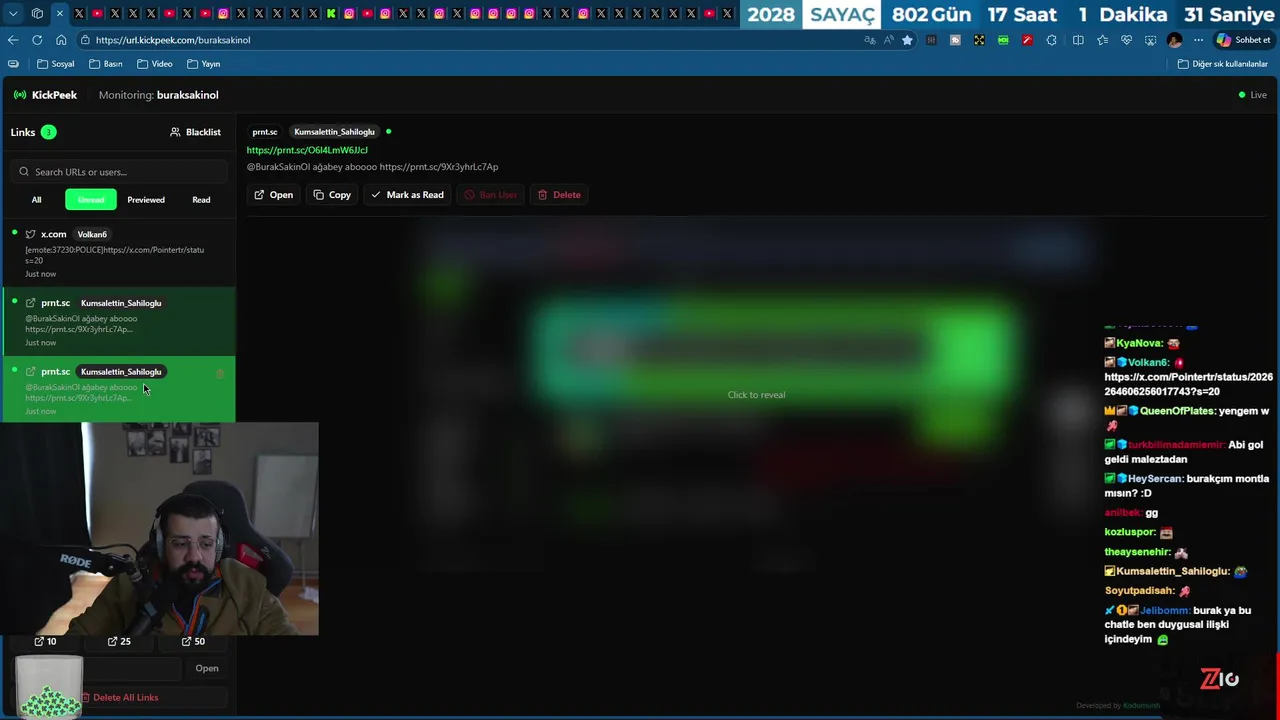The image size is (1280, 720).
Task: Open the tab search dropdown arrow
Action: pyautogui.click(x=13, y=14)
